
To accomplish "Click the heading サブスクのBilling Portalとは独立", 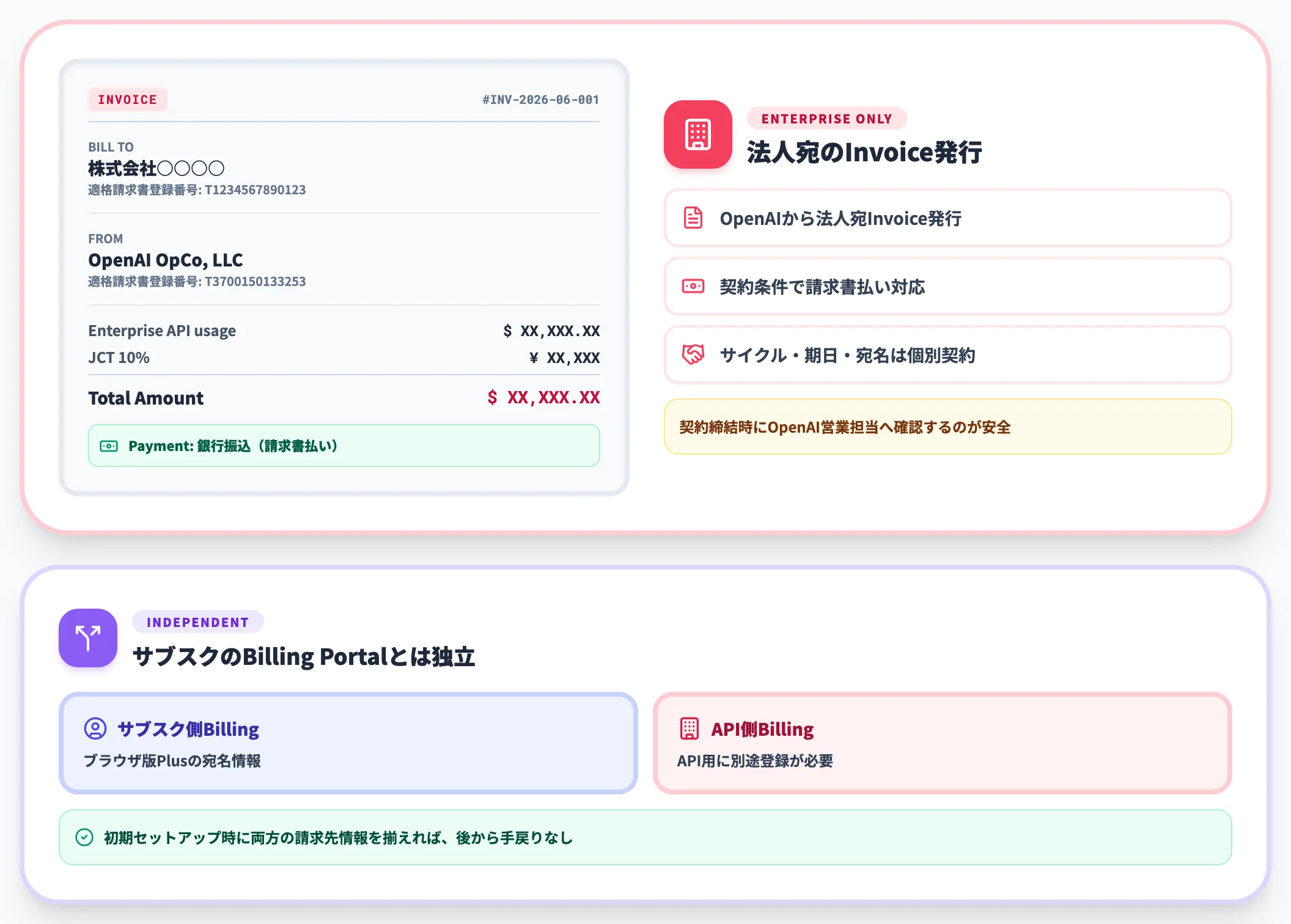I will point(304,656).
